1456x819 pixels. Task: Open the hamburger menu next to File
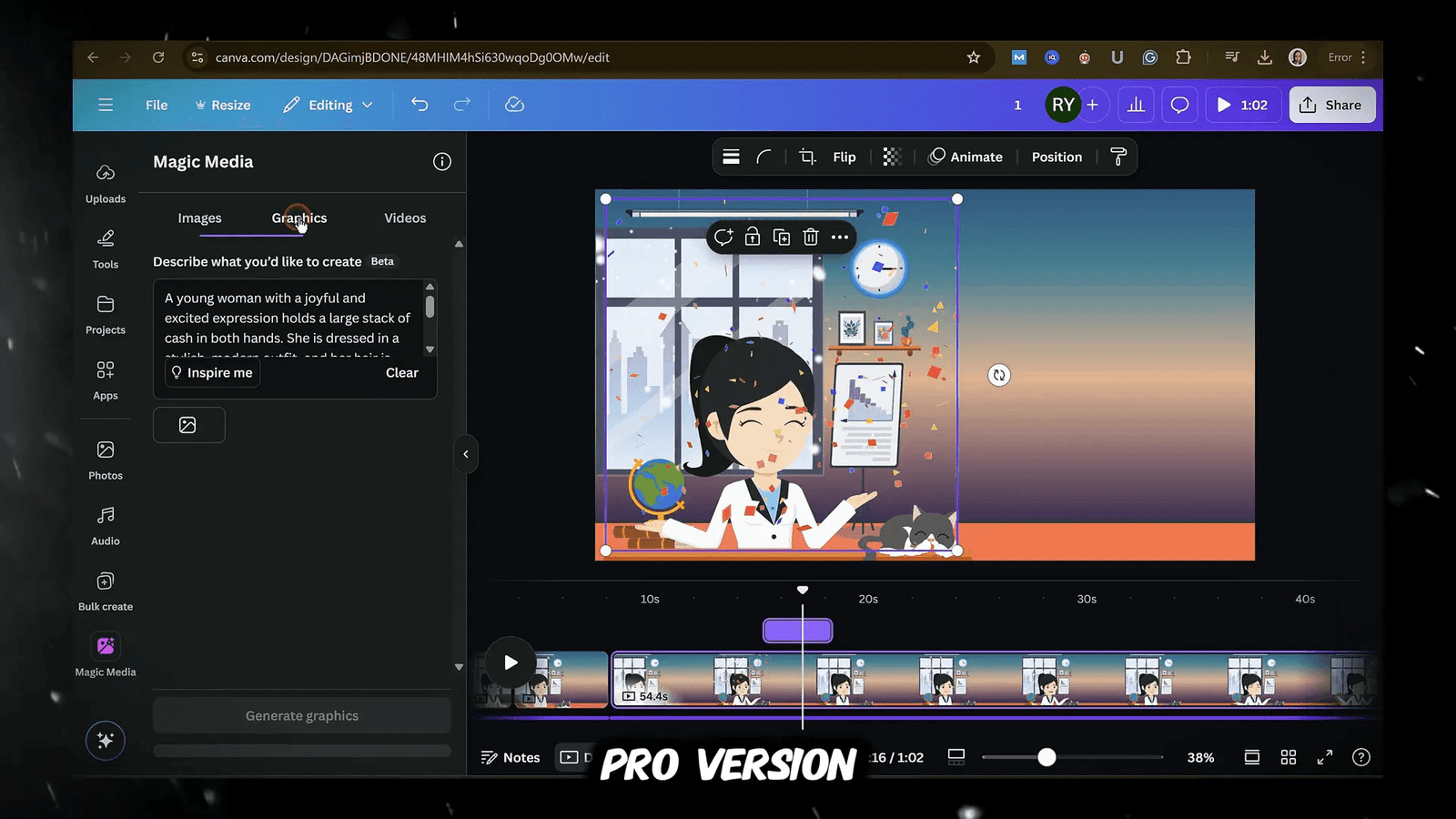coord(106,105)
